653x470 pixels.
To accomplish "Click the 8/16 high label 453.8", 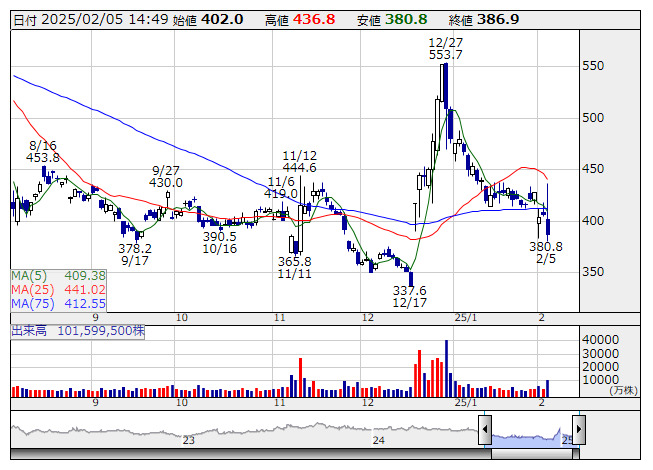I will click(x=43, y=158).
